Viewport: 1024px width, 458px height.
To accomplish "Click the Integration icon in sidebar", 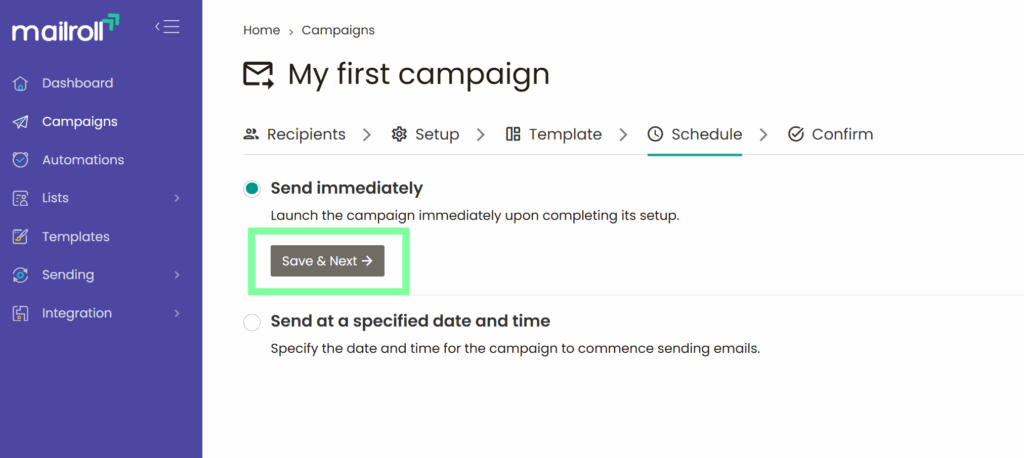I will 20,313.
